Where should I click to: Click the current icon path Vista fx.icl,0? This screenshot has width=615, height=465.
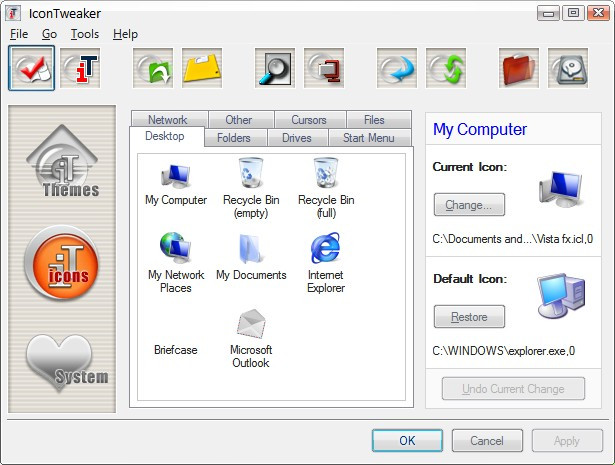click(513, 239)
